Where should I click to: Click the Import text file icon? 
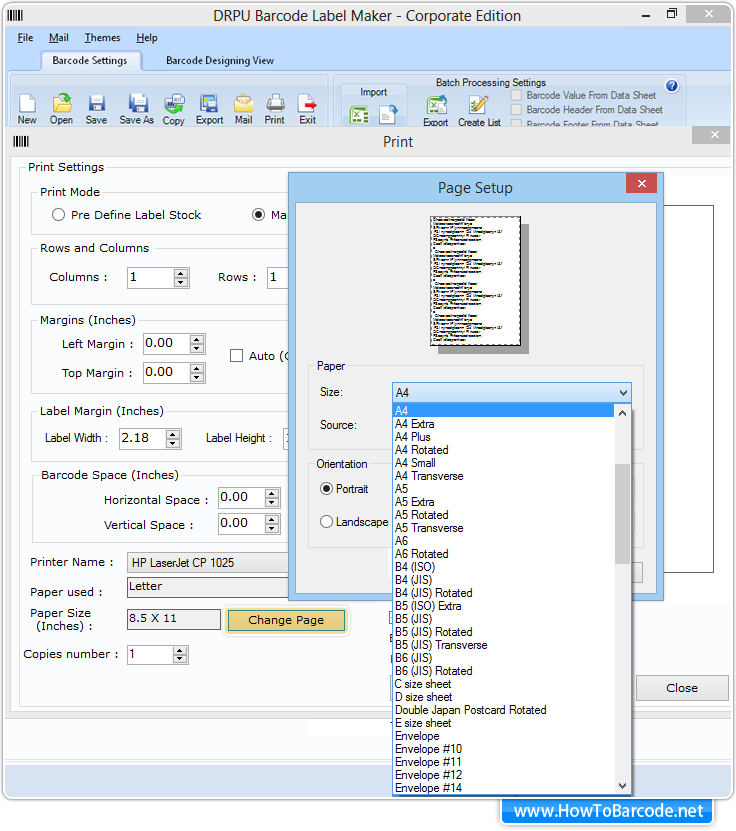[x=388, y=114]
